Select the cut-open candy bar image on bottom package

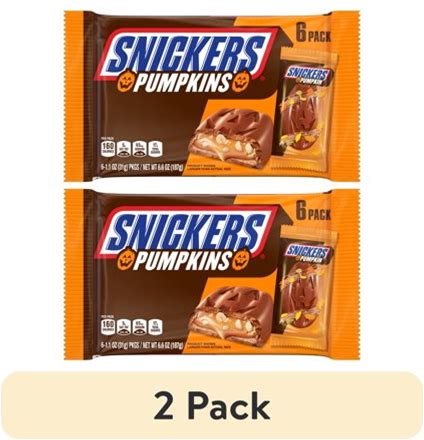pos(232,314)
